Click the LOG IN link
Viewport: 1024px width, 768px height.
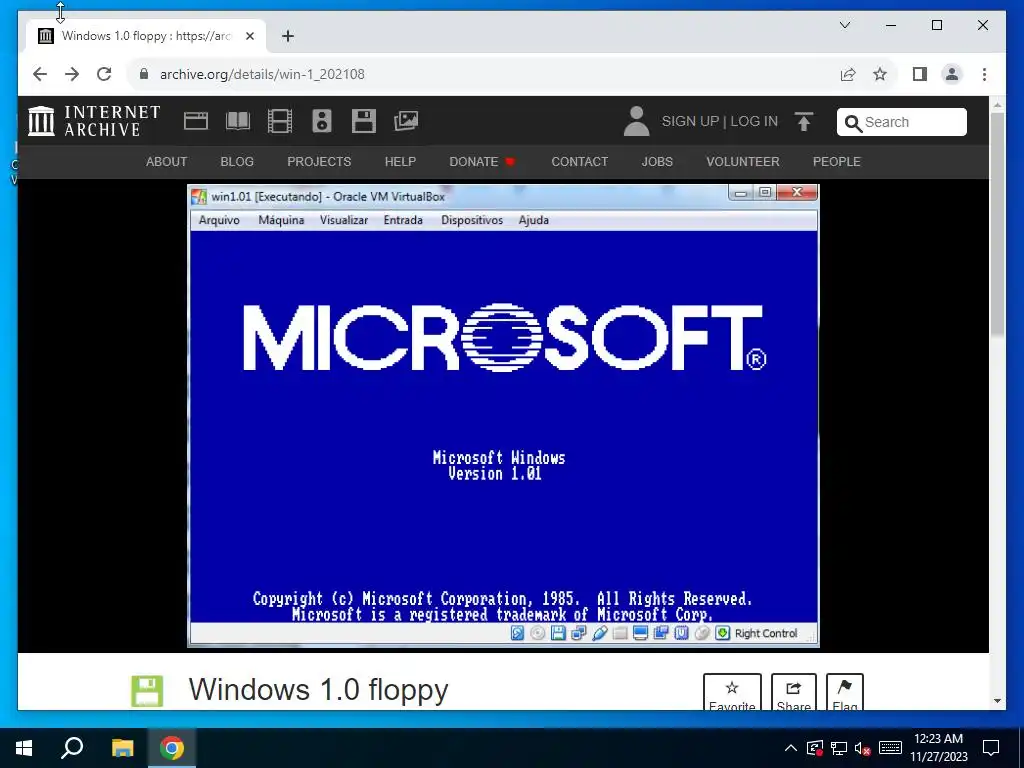click(x=754, y=121)
